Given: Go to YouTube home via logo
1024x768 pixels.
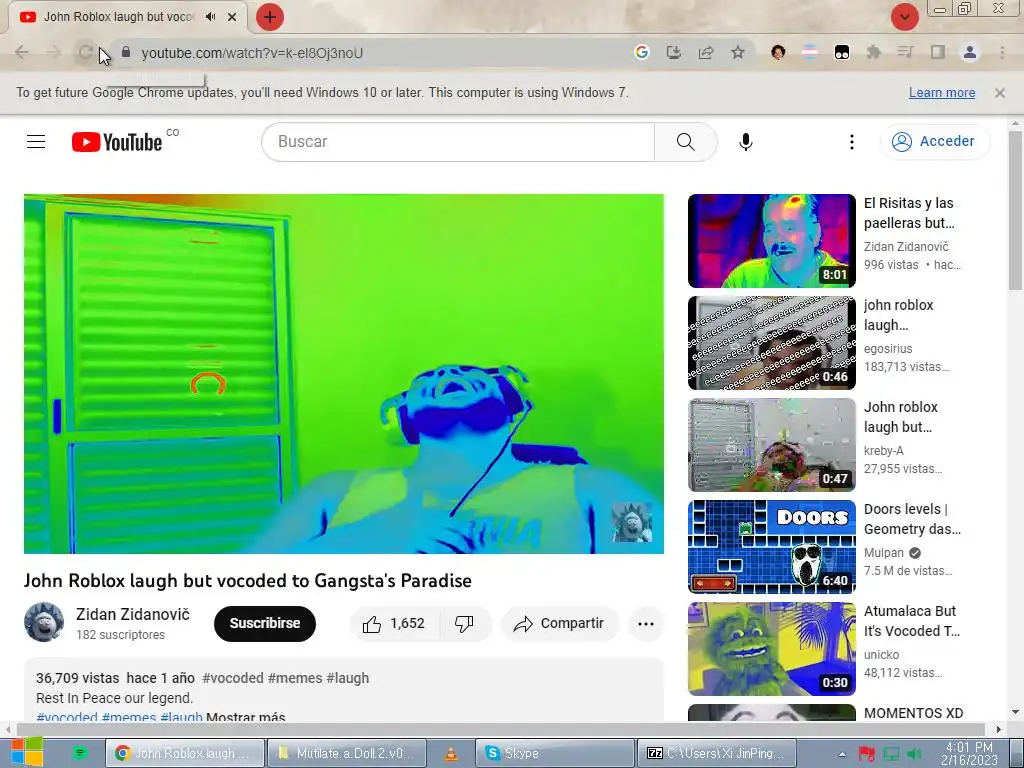Looking at the screenshot, I should (117, 142).
